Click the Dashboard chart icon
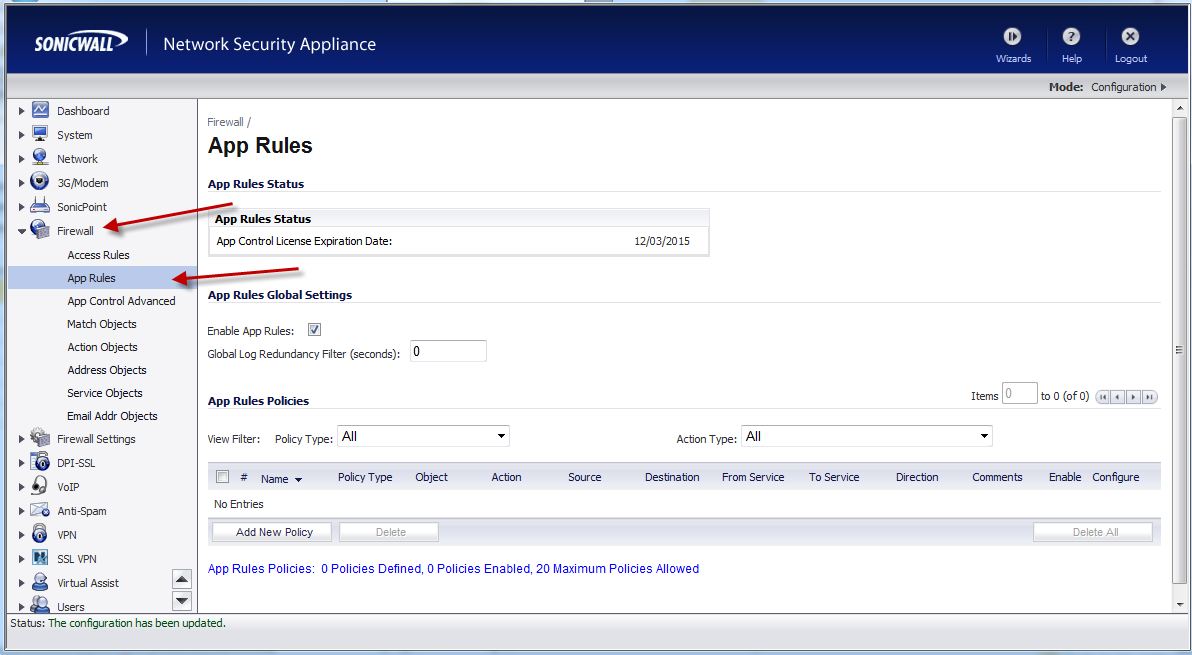 (x=40, y=110)
